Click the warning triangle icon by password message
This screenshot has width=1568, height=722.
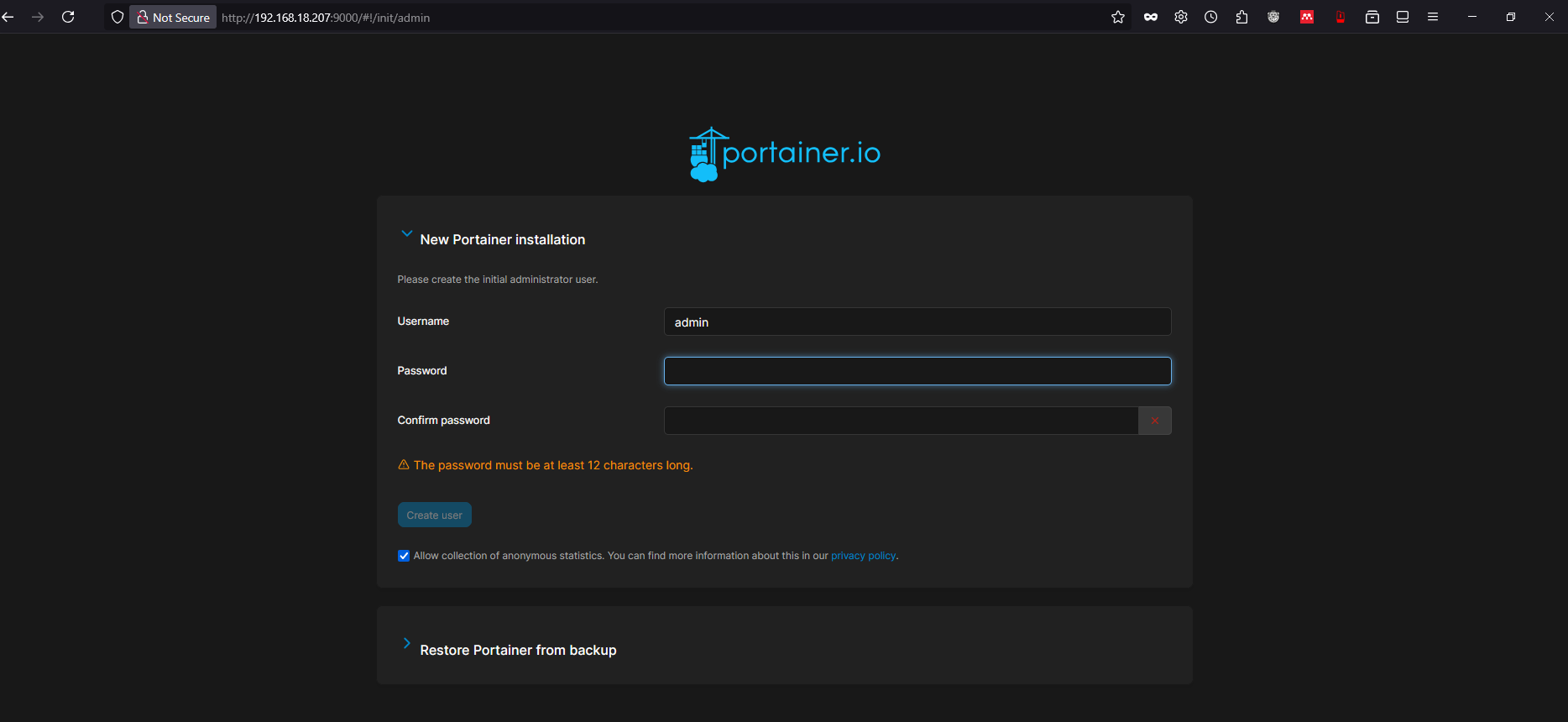point(404,464)
